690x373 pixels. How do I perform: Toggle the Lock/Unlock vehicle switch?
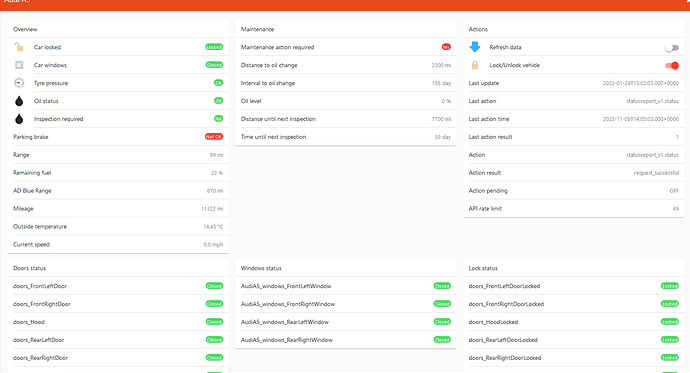[x=672, y=66]
